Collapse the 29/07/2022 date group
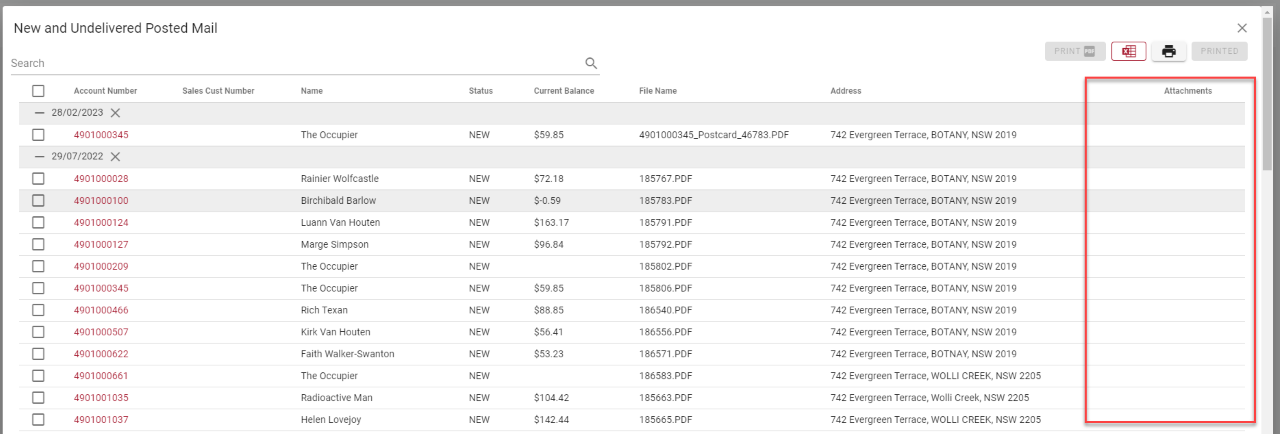This screenshot has width=1280, height=434. coord(40,157)
